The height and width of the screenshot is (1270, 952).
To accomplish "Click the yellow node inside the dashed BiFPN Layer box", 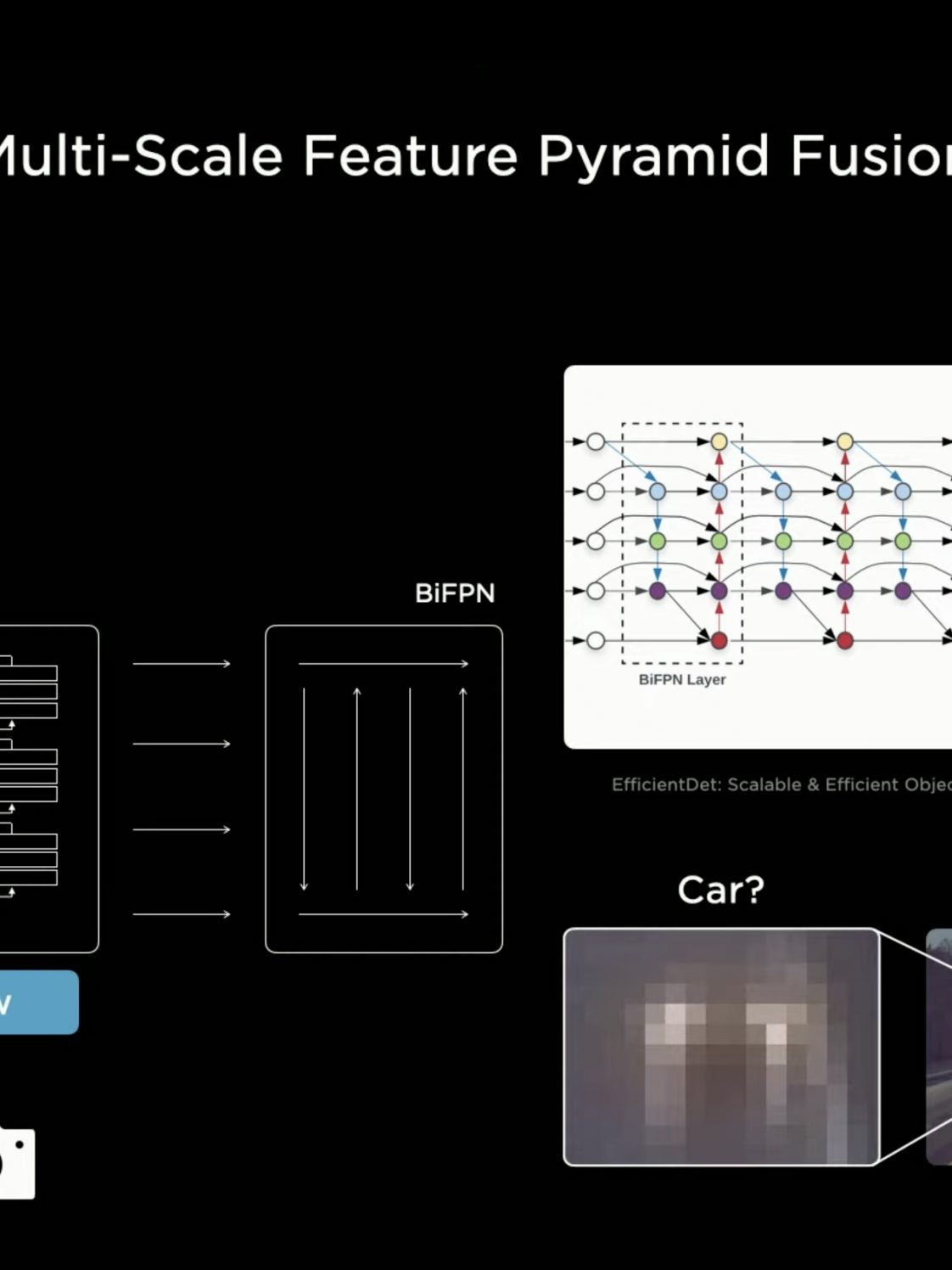I will (720, 441).
